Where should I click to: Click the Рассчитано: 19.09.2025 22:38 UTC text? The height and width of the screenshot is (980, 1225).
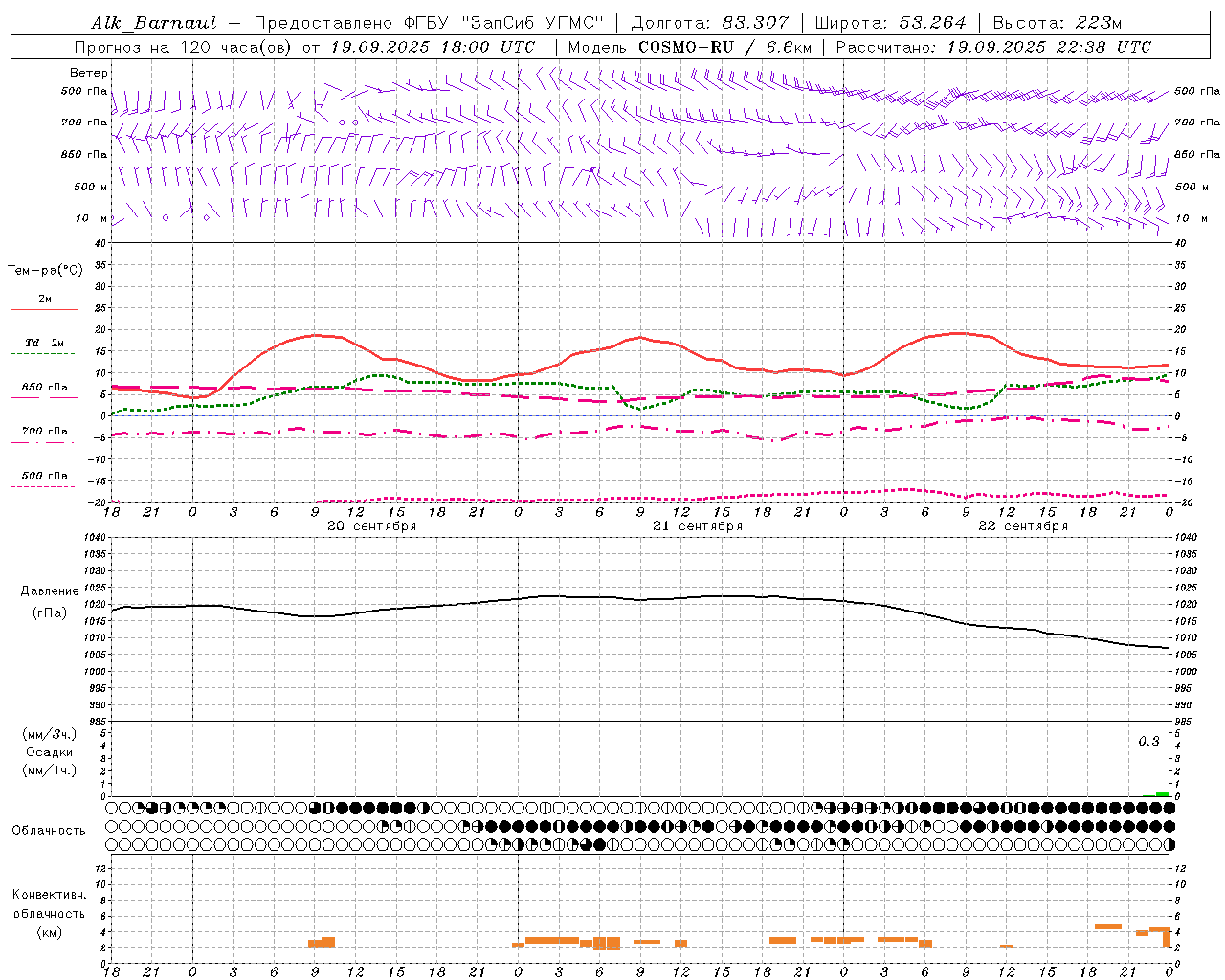coord(993,47)
